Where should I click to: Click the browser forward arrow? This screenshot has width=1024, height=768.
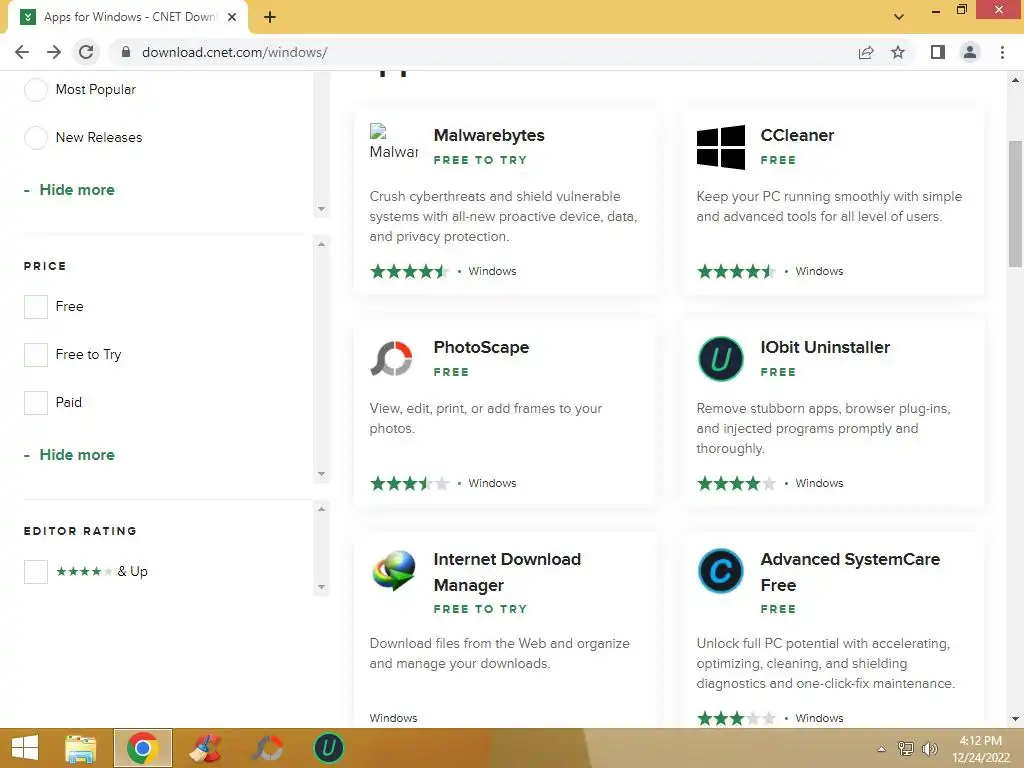54,52
